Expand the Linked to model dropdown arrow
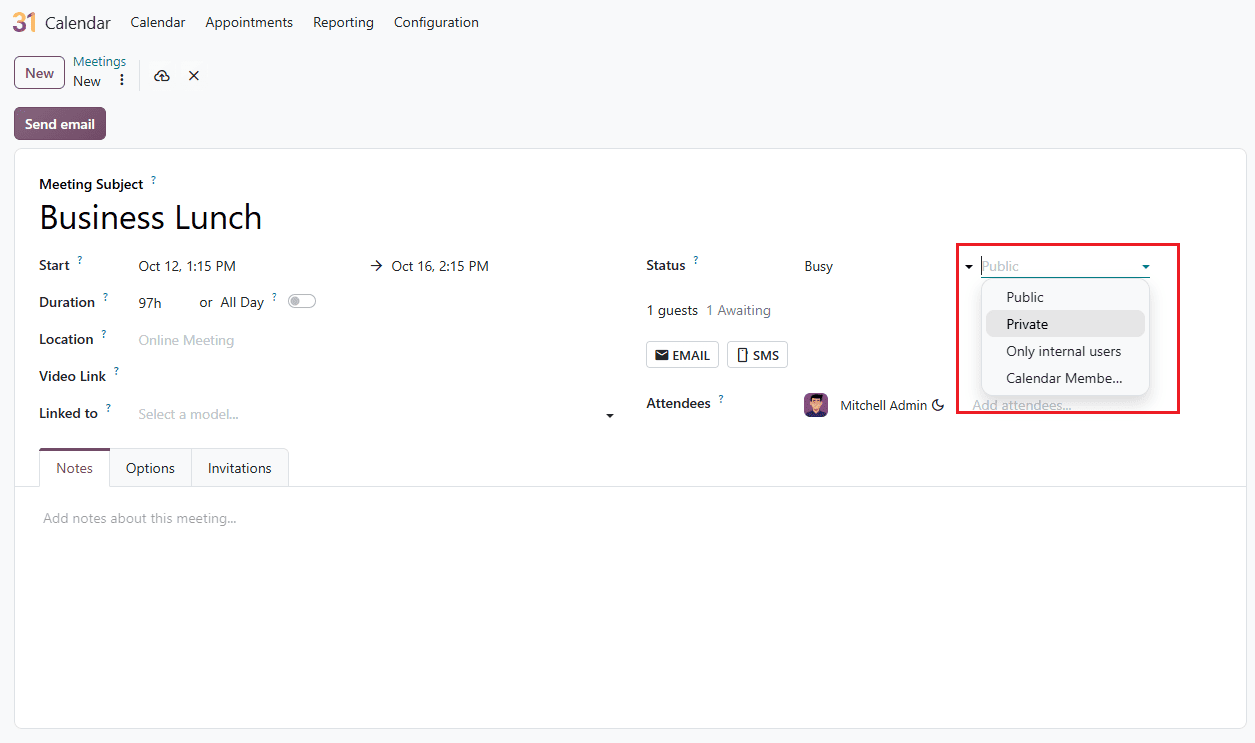Screen dimensions: 1255x743 [x=610, y=415]
